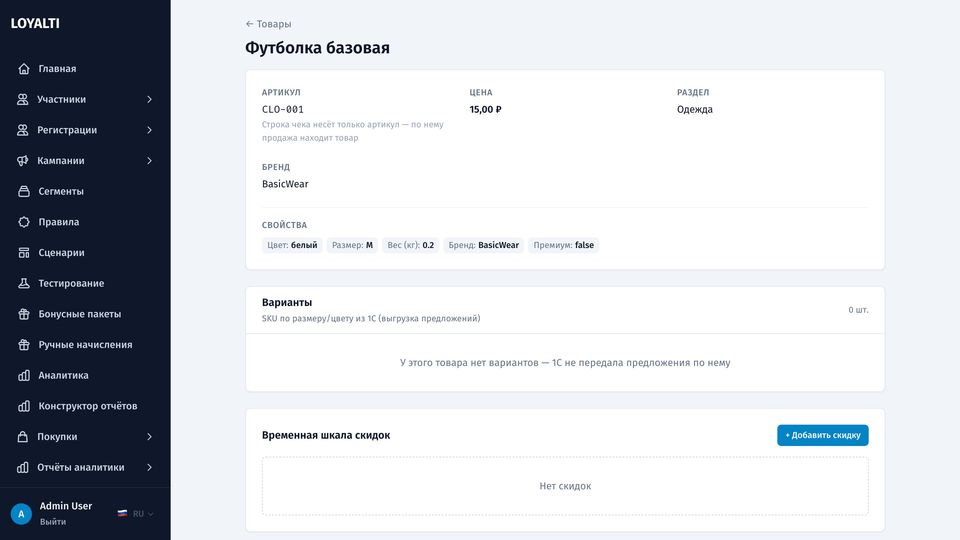Open the Сегменты menu item

(85, 191)
